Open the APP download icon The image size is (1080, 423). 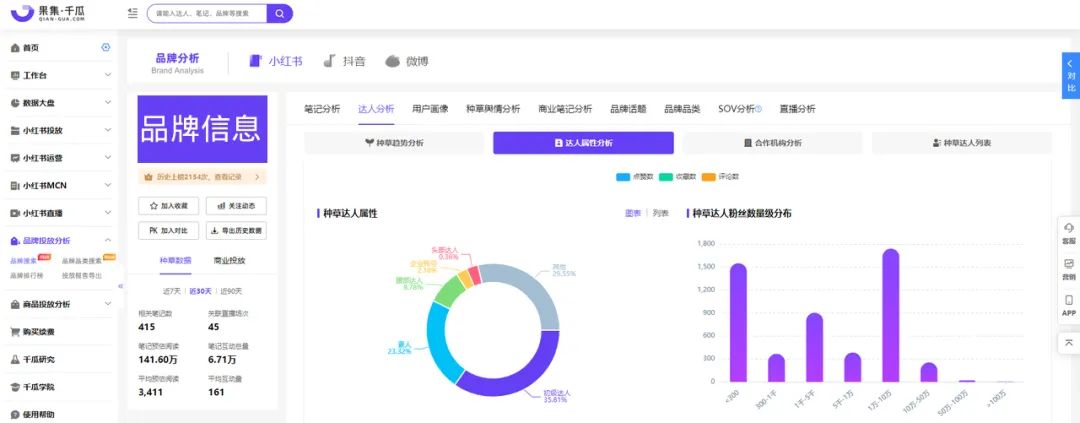click(x=1069, y=305)
